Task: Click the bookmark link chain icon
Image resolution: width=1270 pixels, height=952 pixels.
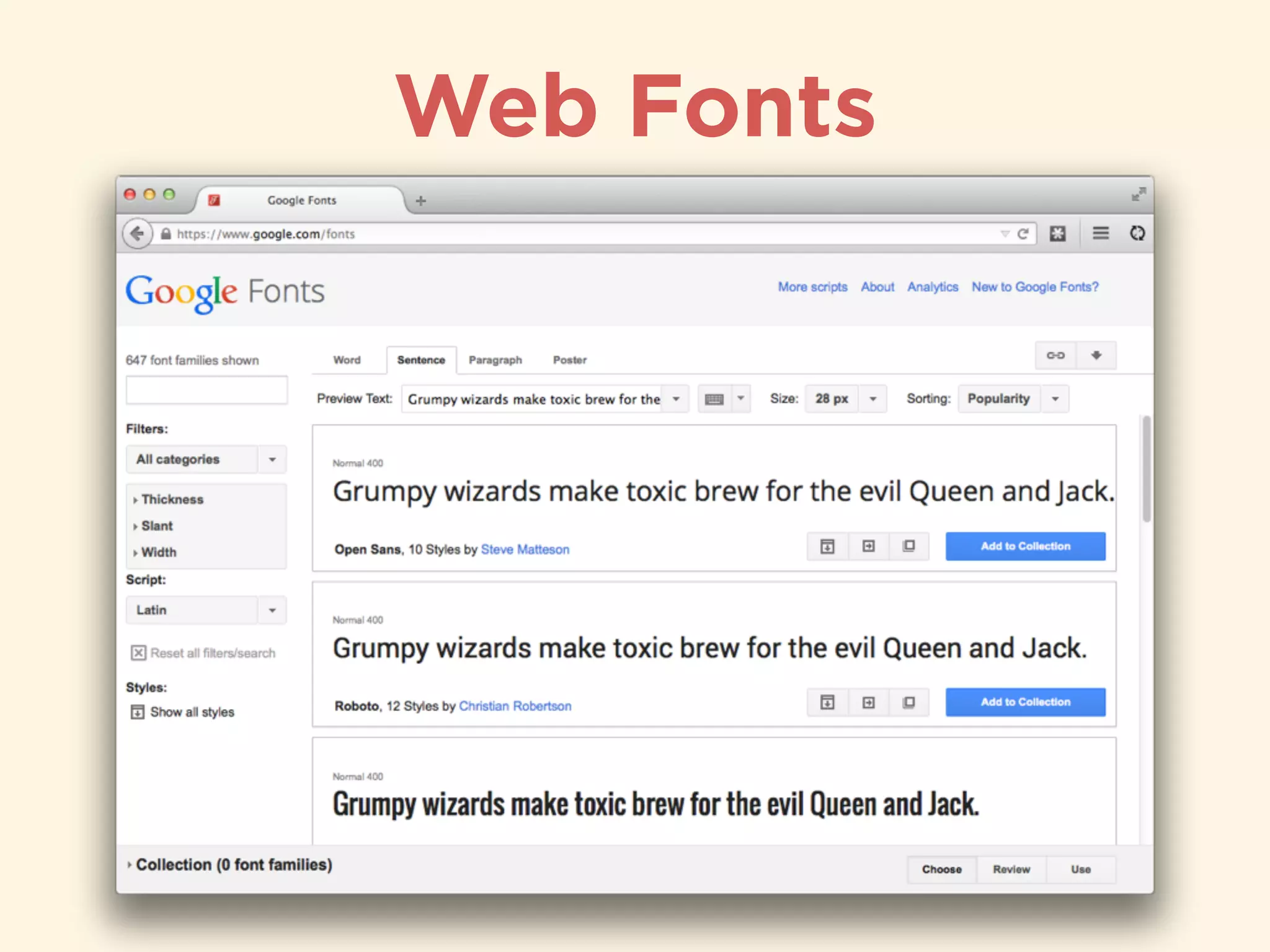Action: pos(1055,356)
